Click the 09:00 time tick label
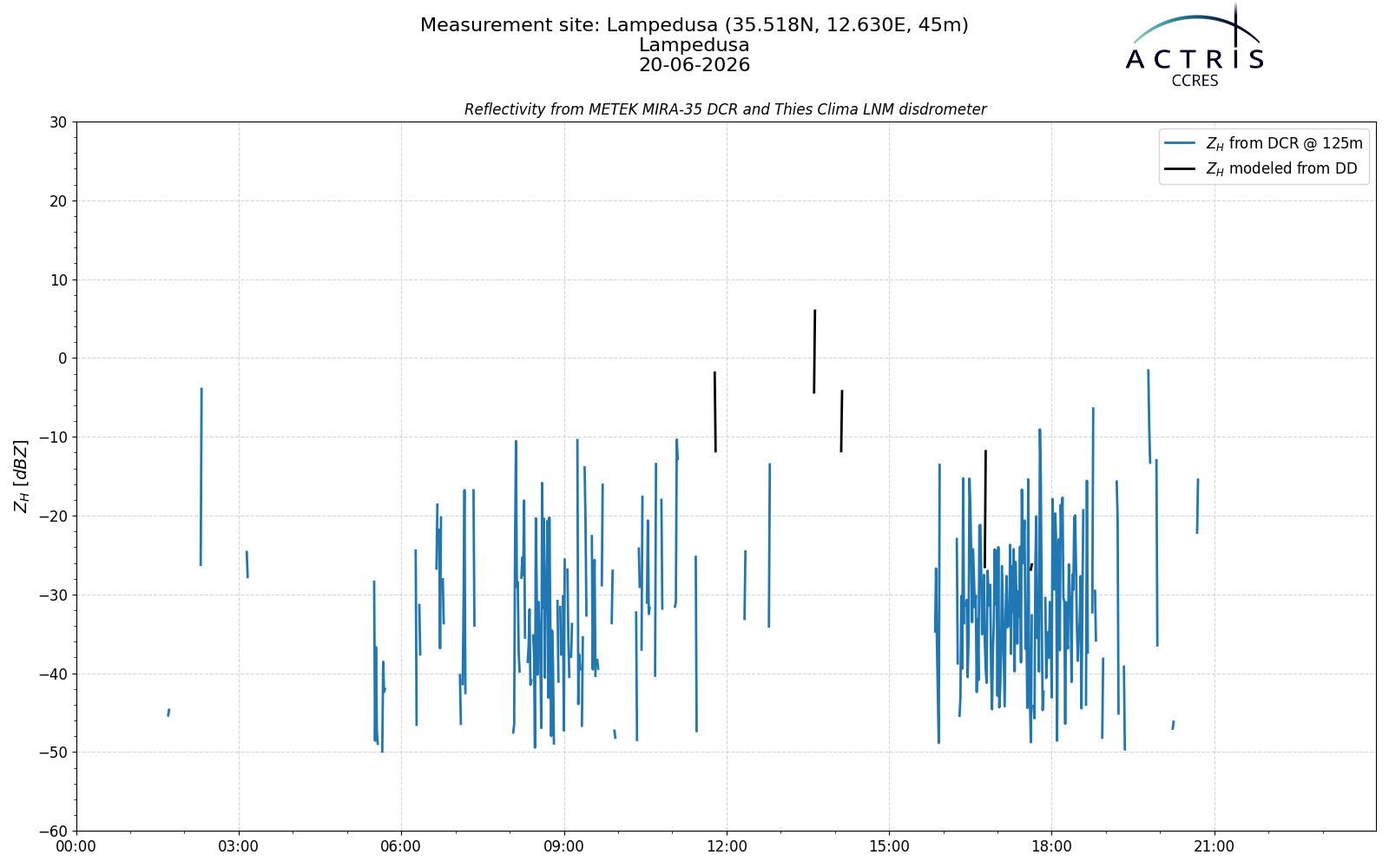The height and width of the screenshot is (868, 1389). point(563,846)
